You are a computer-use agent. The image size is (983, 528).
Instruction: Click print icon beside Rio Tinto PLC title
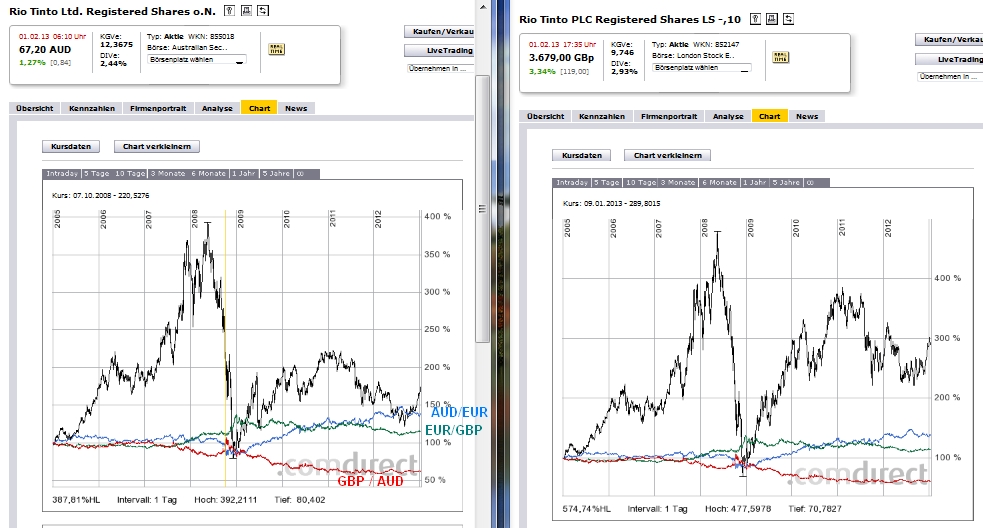pyautogui.click(x=772, y=19)
